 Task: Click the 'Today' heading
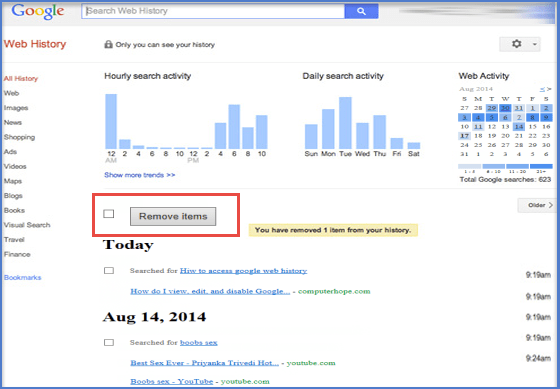128,245
